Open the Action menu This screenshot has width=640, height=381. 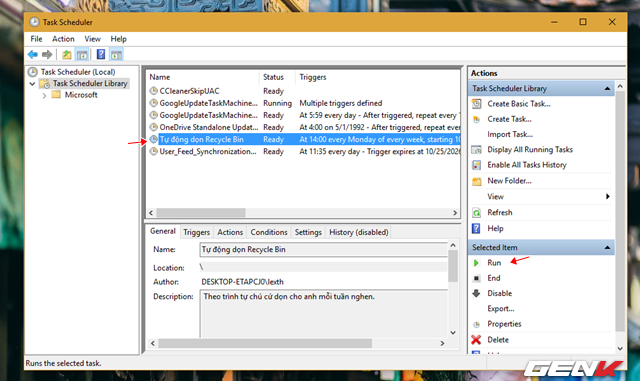coord(63,39)
